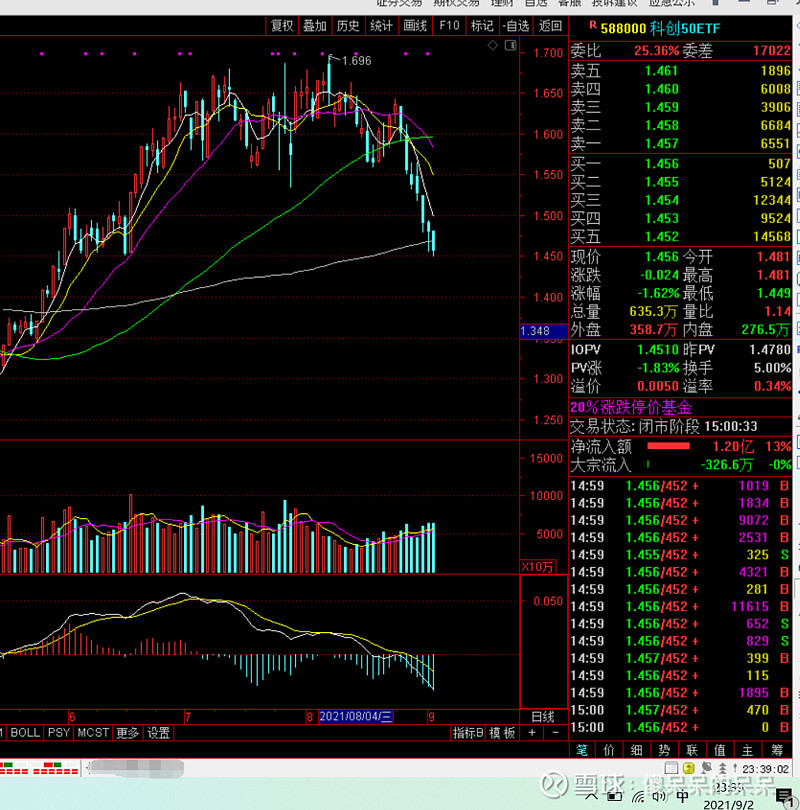Screen dimensions: 800x810
Task: Click the 统计 statistics tool
Action: tap(381, 28)
